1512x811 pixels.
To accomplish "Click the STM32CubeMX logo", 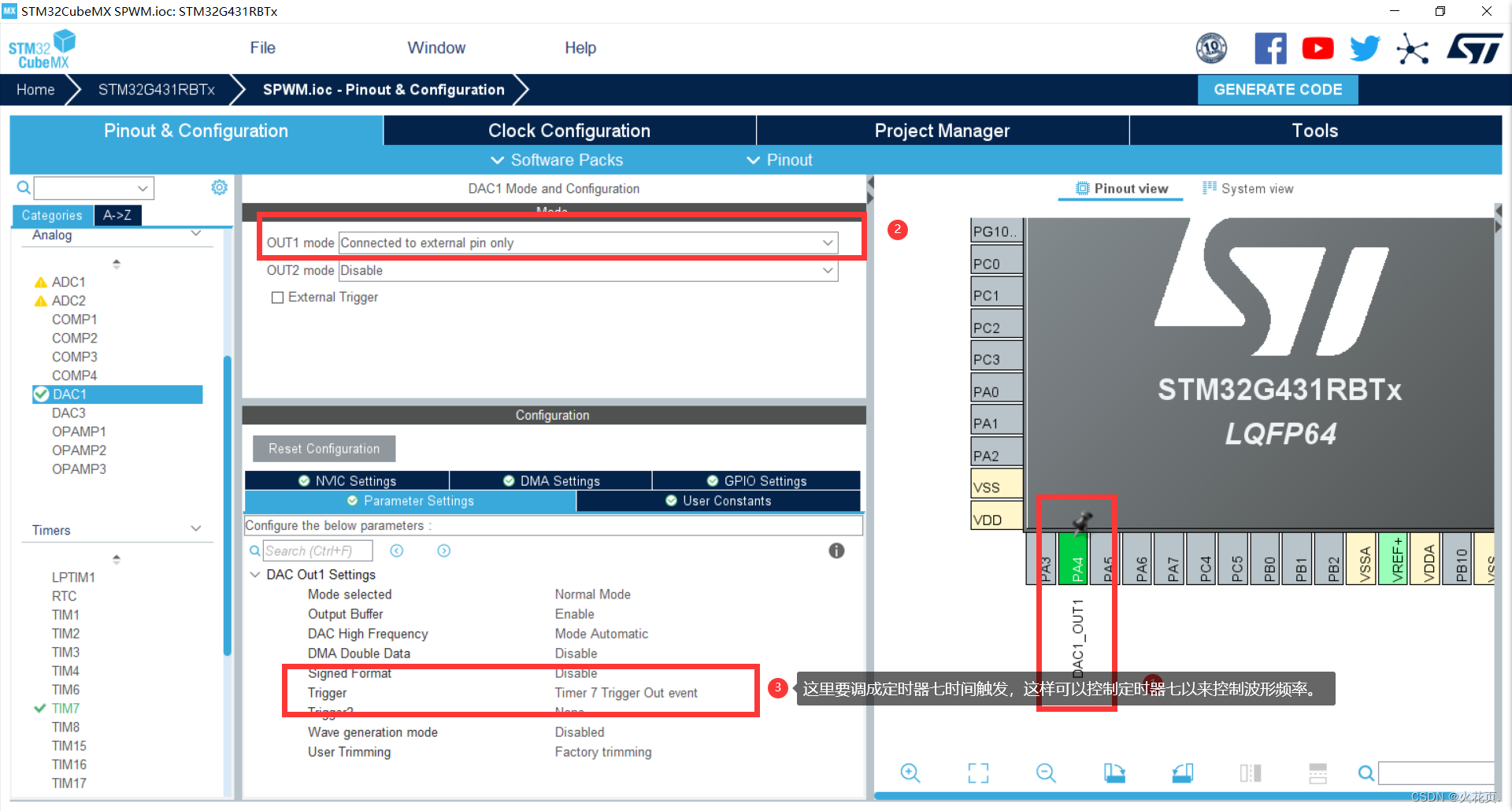I will pos(43,49).
